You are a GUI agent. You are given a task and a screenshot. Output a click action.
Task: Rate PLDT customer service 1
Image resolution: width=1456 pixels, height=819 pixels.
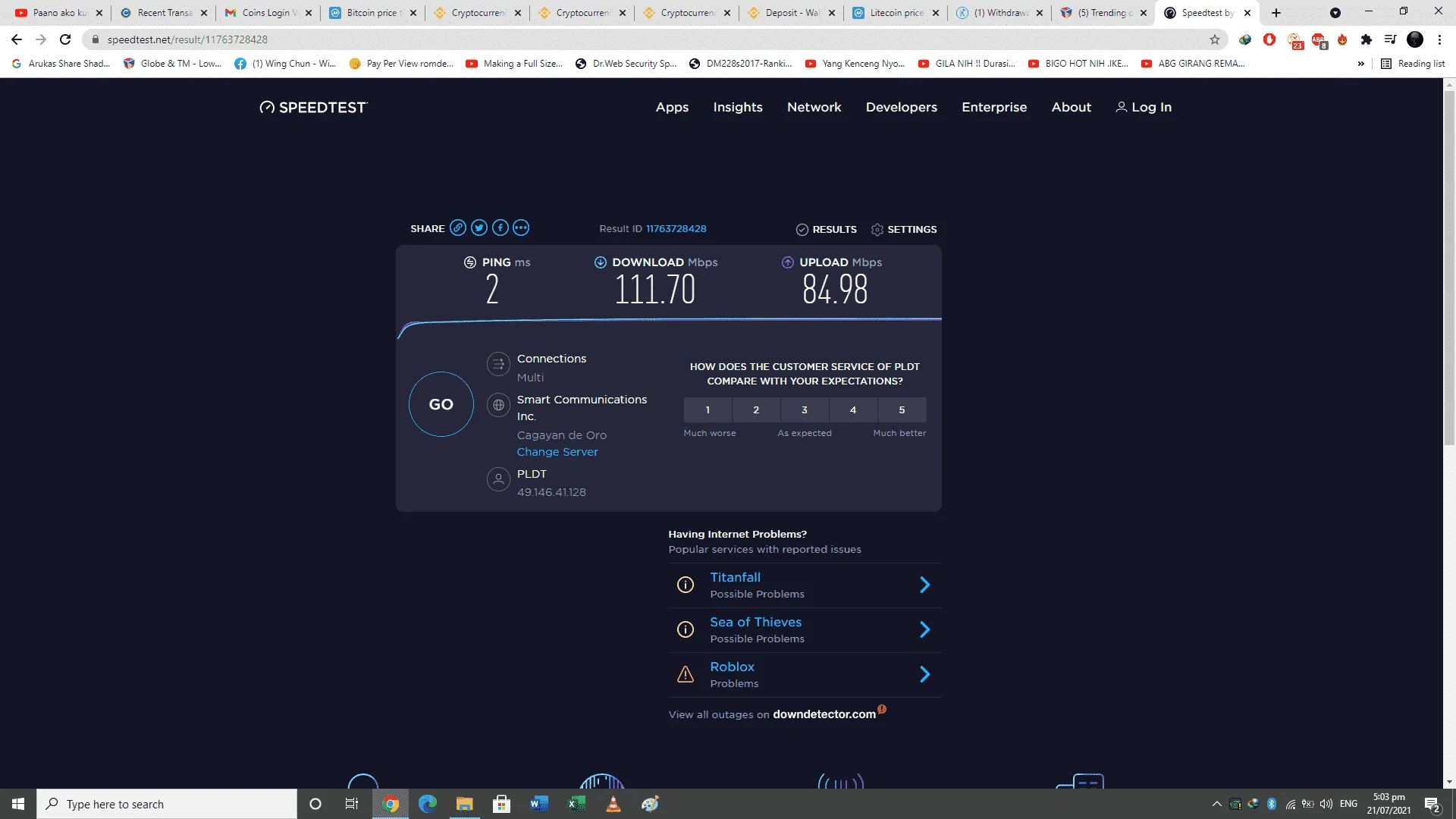click(708, 409)
